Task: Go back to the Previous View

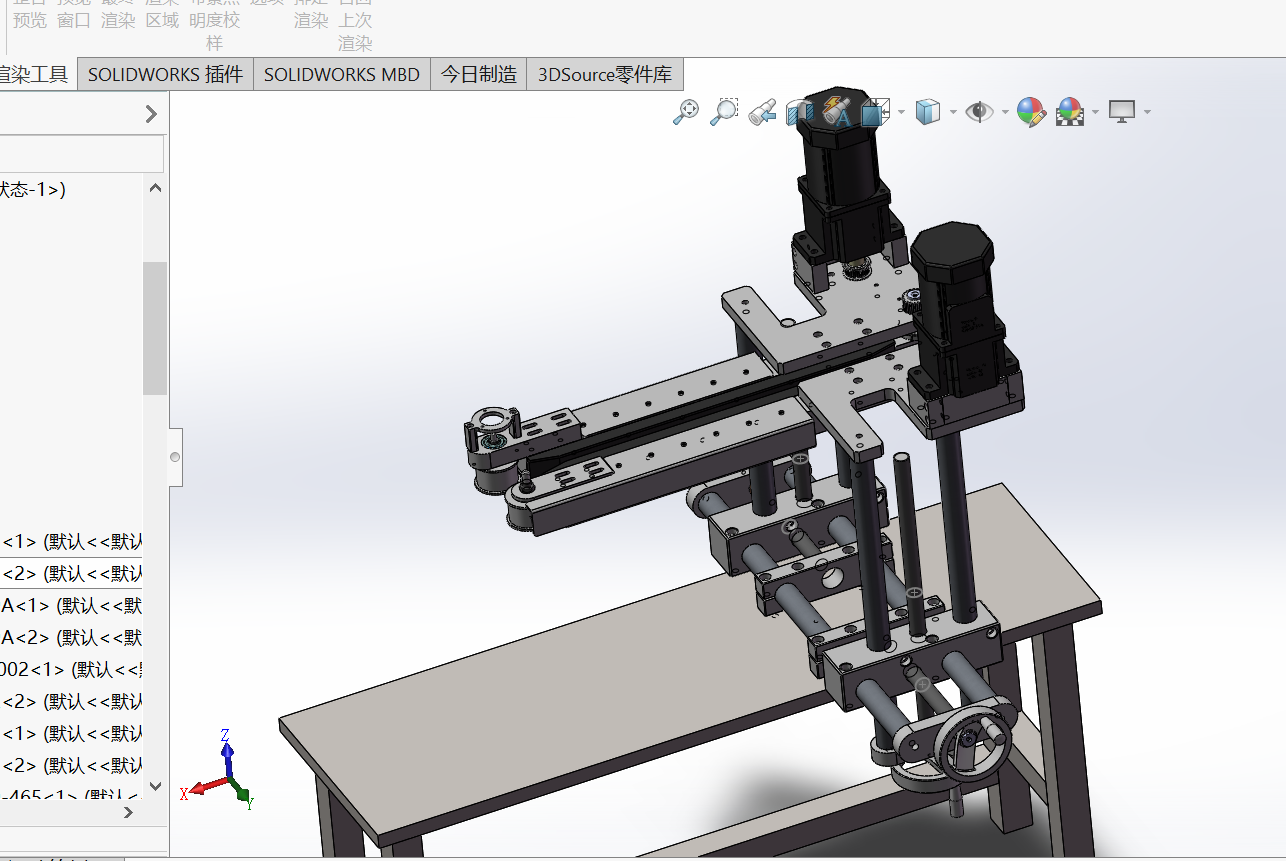Action: coord(762,112)
